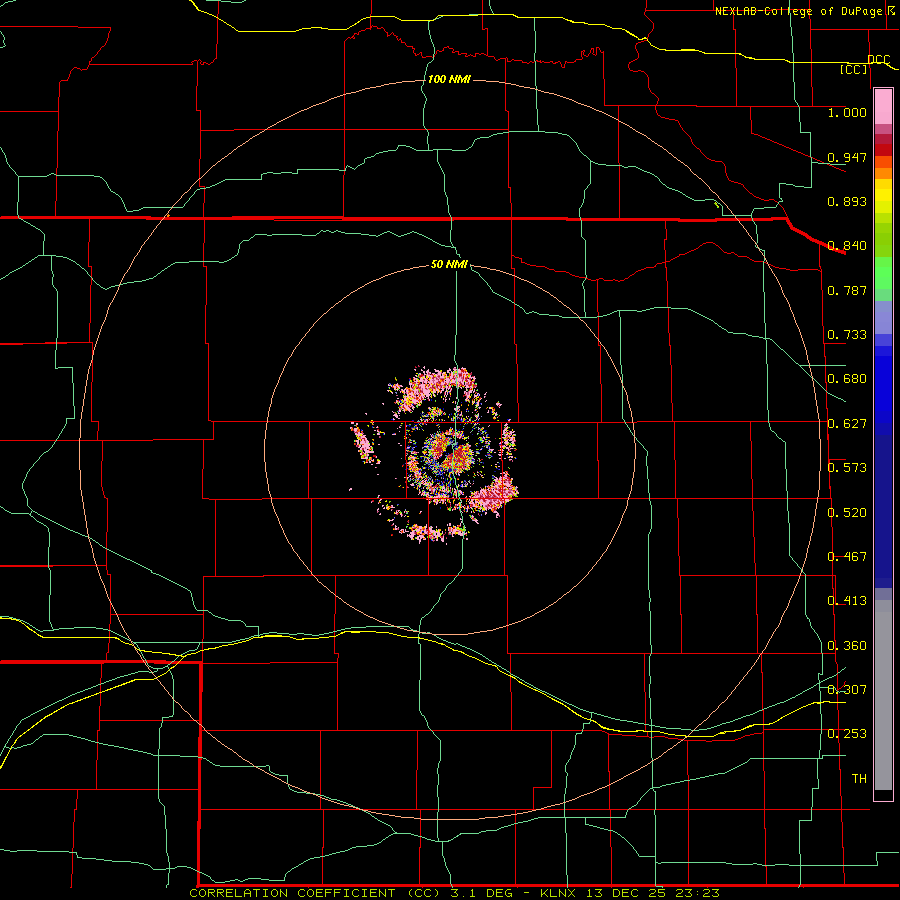This screenshot has height=900, width=900.
Task: Click the 0.947 color scale value
Action: 847,157
